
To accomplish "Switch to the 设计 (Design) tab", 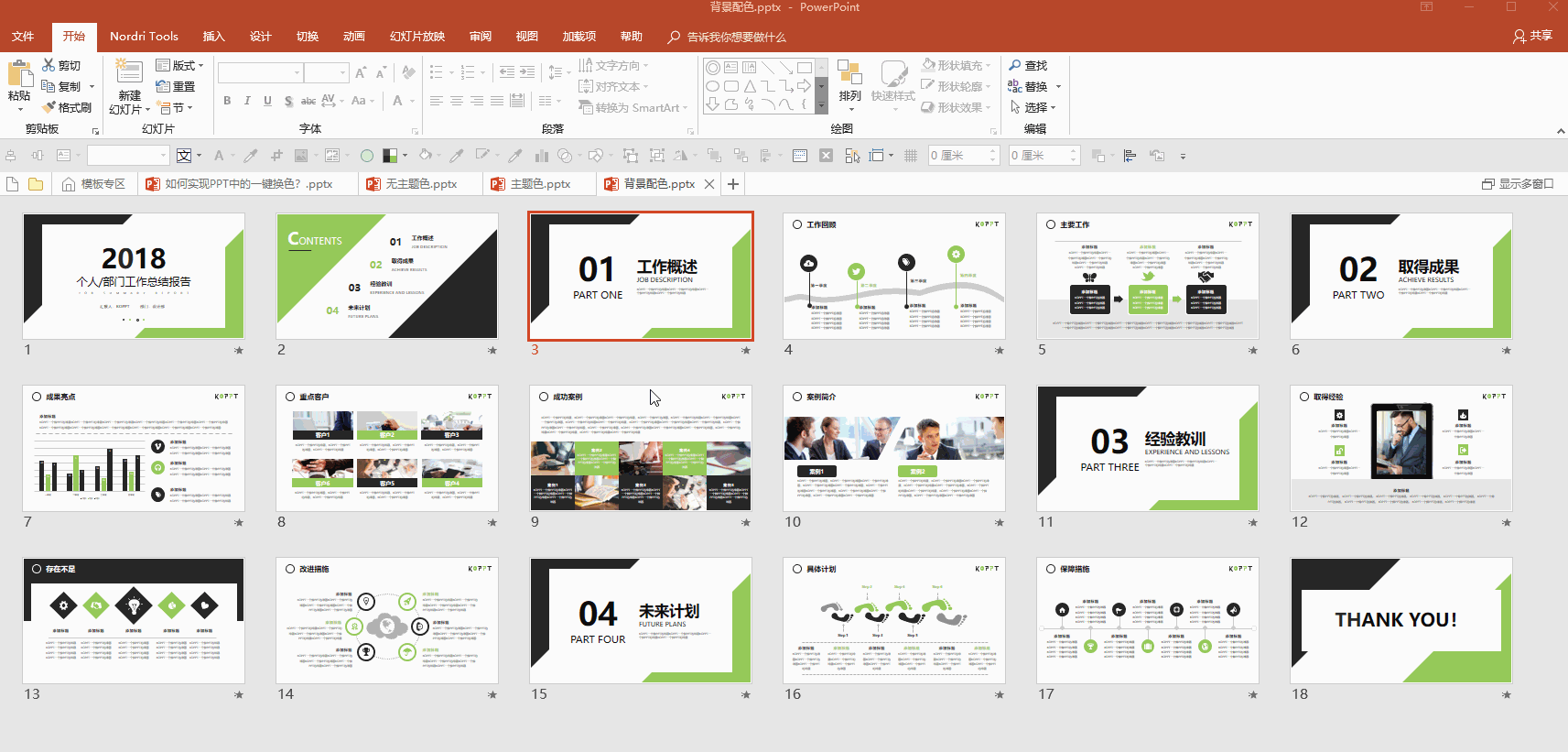I will [260, 37].
